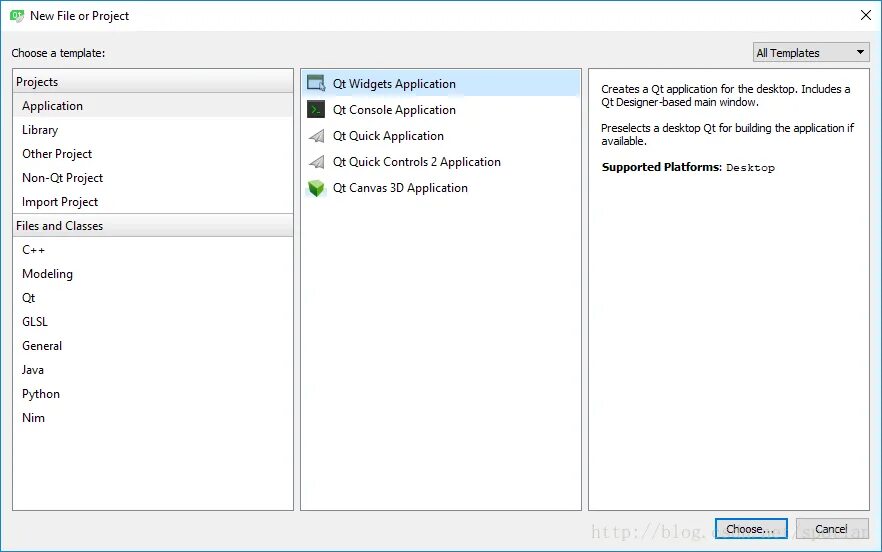Click the green Qt Canvas 3D cube icon

pos(316,188)
